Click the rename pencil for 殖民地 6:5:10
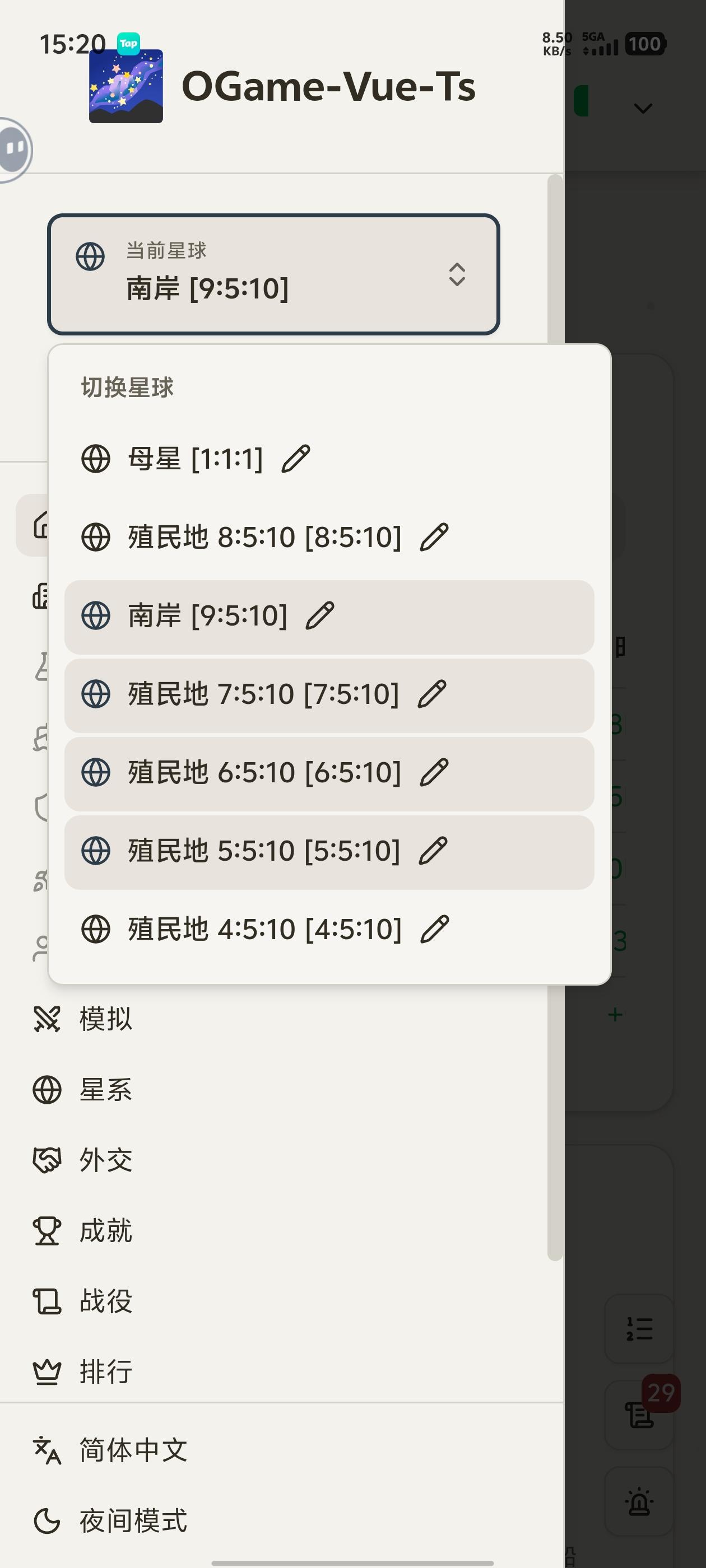Screen dimensions: 706x1568 (x=434, y=772)
